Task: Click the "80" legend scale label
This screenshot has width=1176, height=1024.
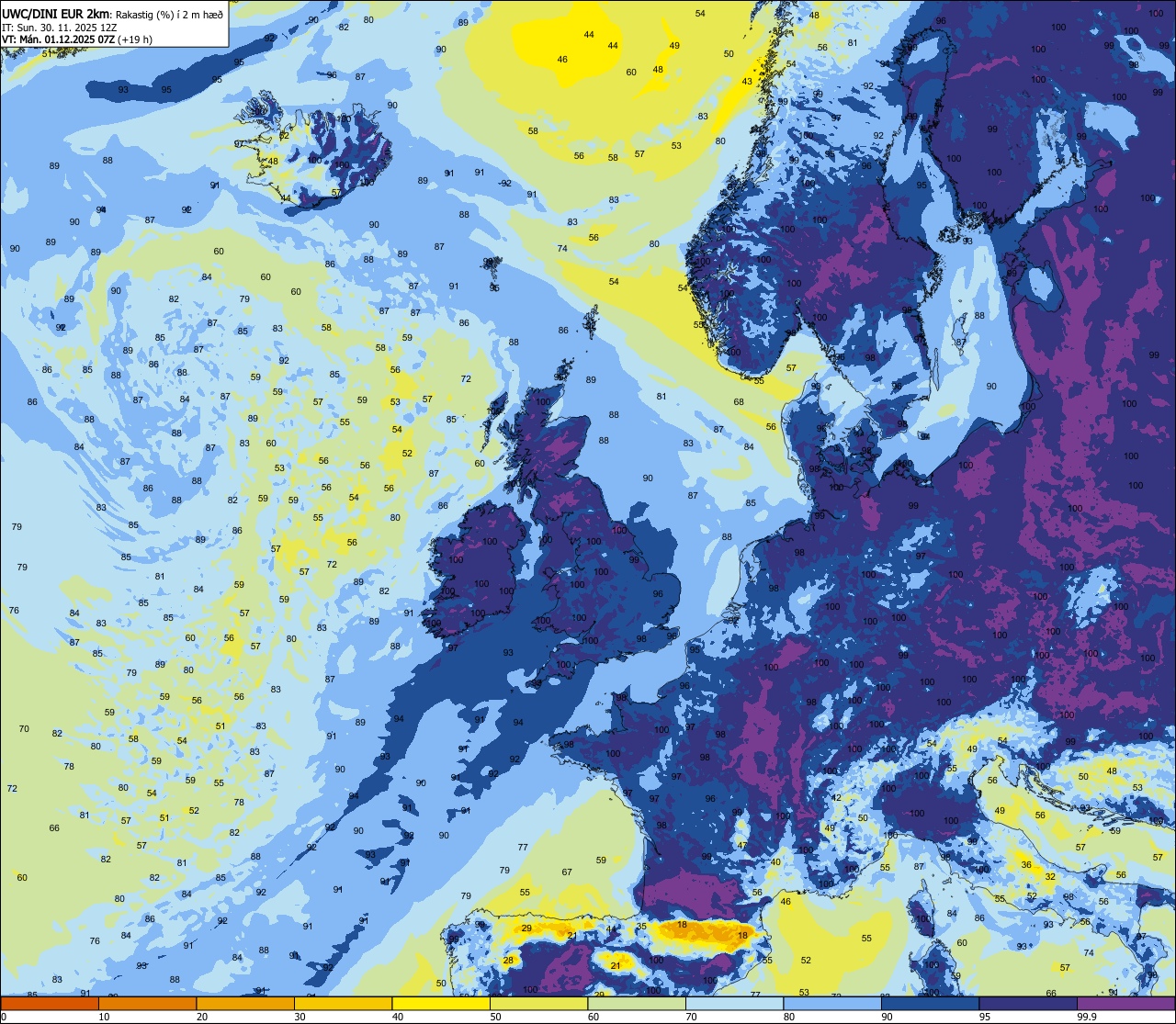Action: 789,1017
